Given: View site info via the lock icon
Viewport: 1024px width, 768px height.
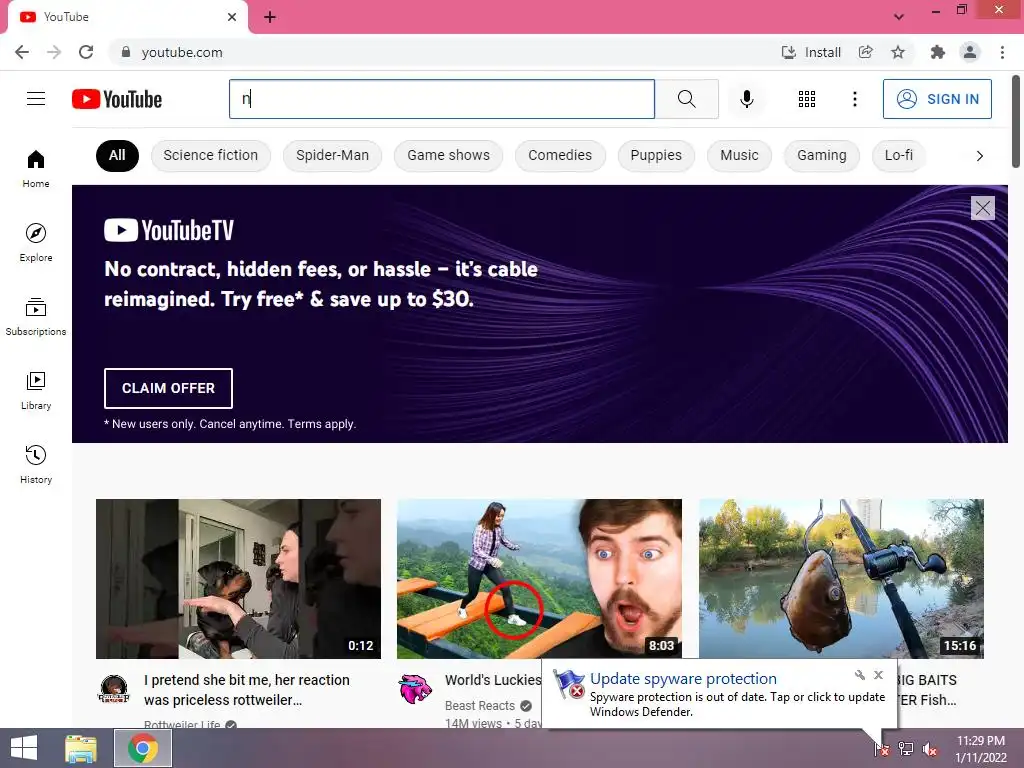Looking at the screenshot, I should point(125,52).
